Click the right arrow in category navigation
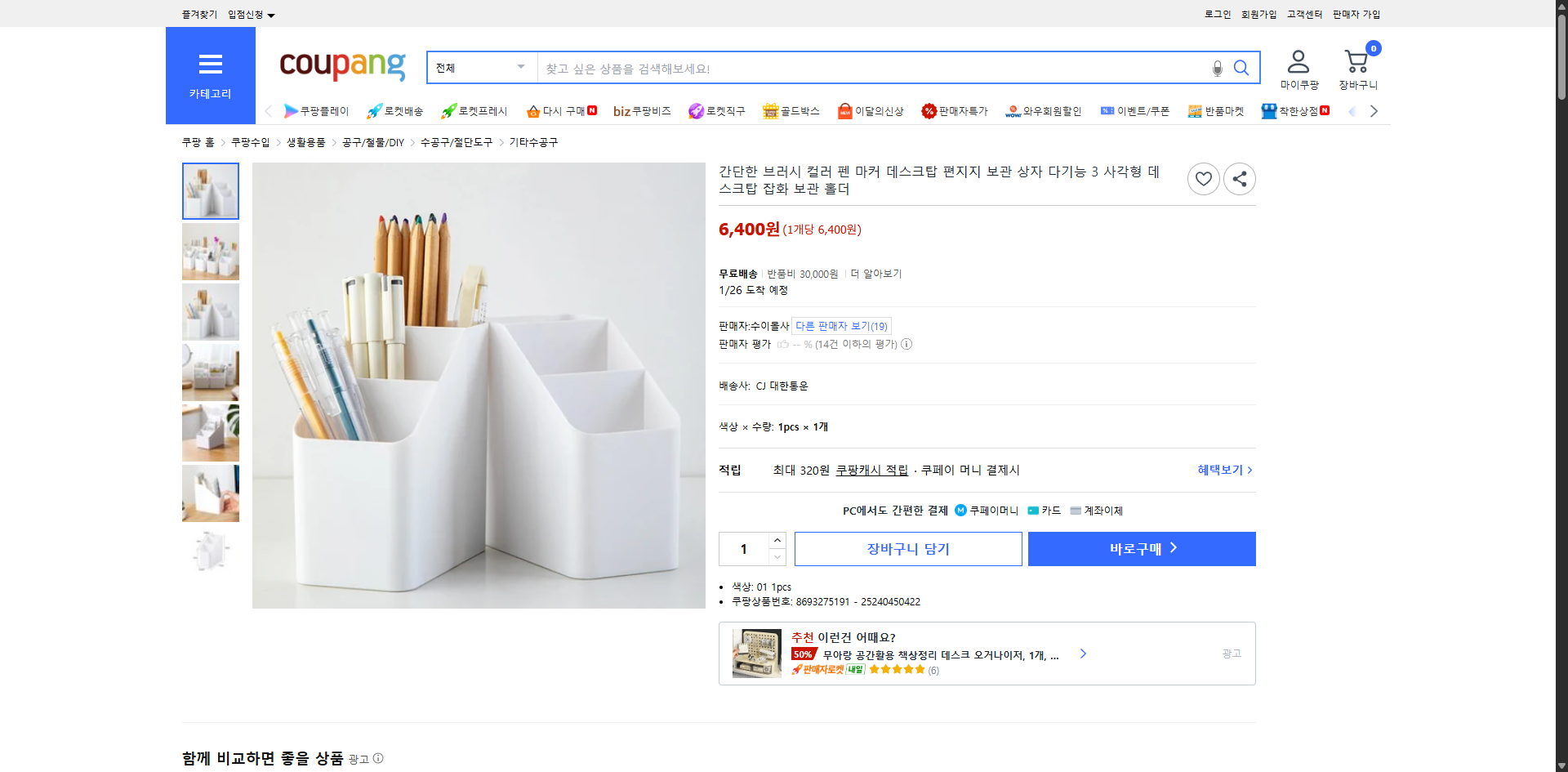 [x=1374, y=111]
